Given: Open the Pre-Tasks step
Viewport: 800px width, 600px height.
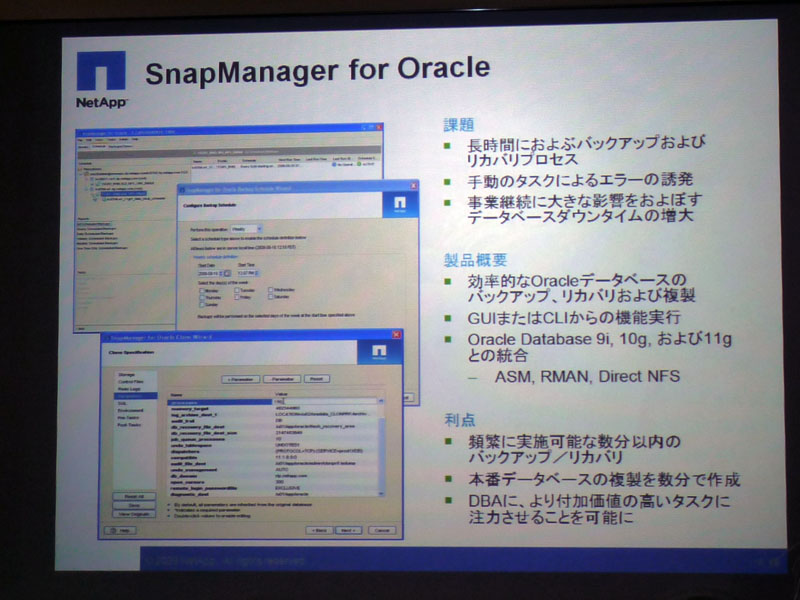Looking at the screenshot, I should click(x=129, y=417).
